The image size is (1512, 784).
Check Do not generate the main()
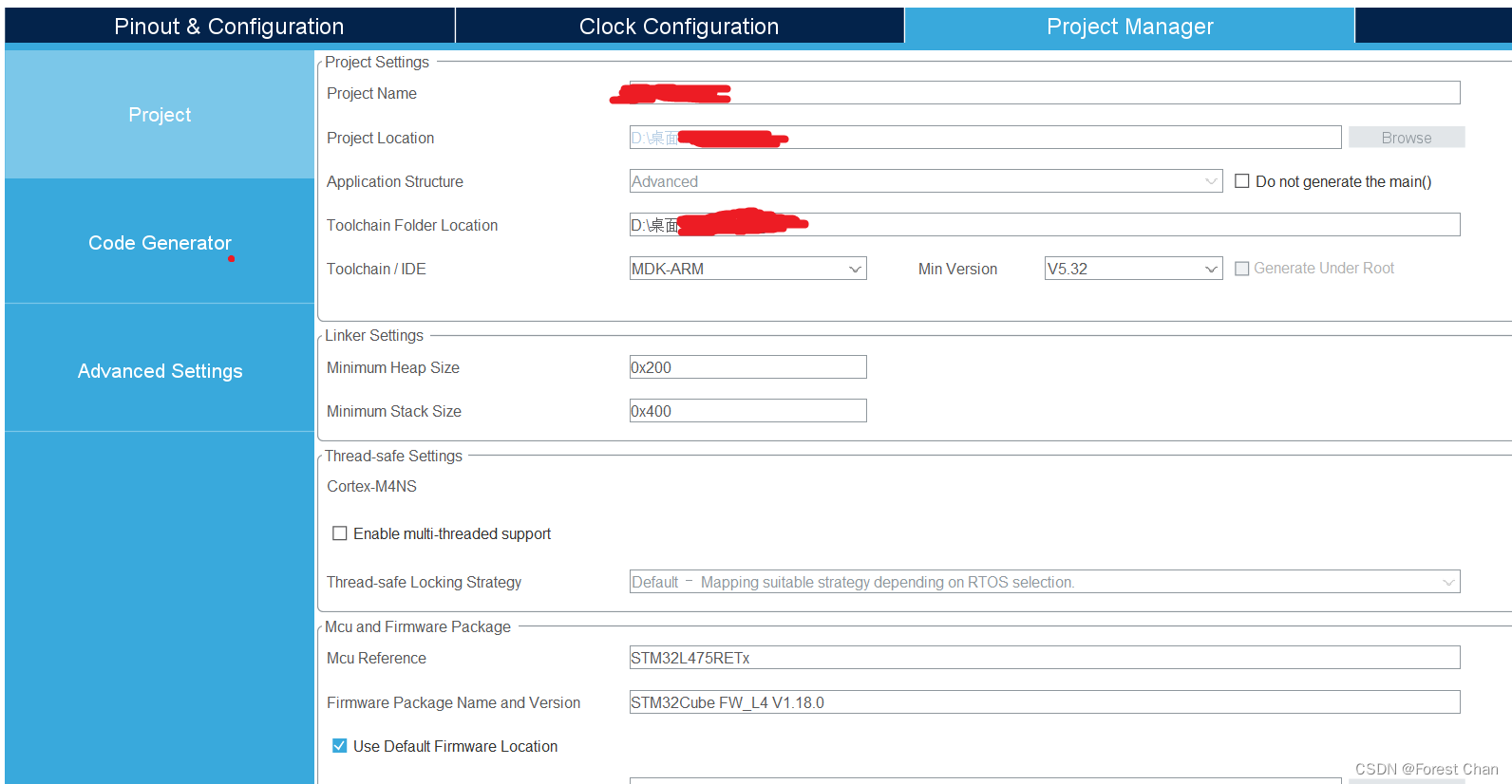(x=1241, y=181)
